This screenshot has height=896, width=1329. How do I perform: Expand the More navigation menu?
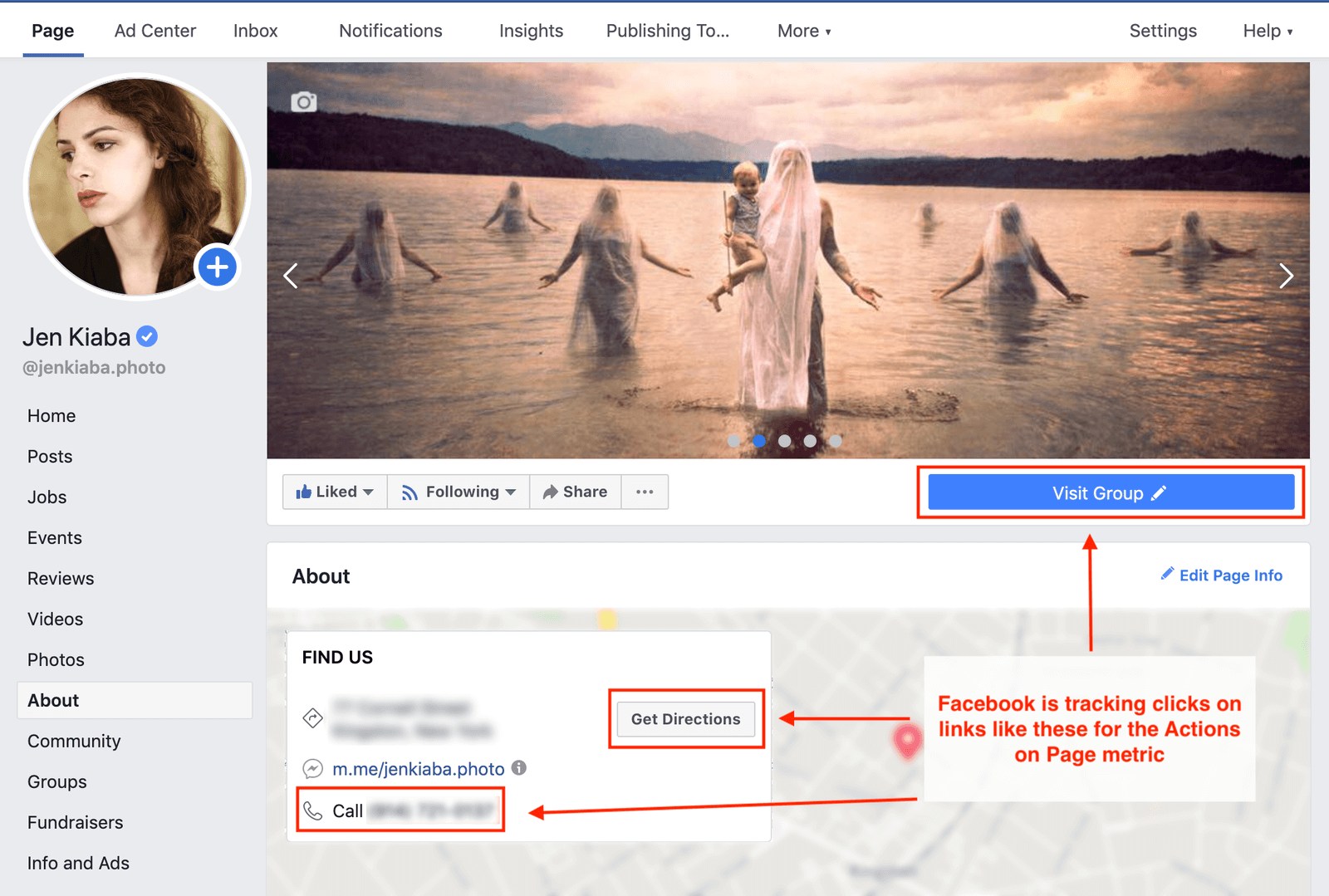[x=802, y=31]
